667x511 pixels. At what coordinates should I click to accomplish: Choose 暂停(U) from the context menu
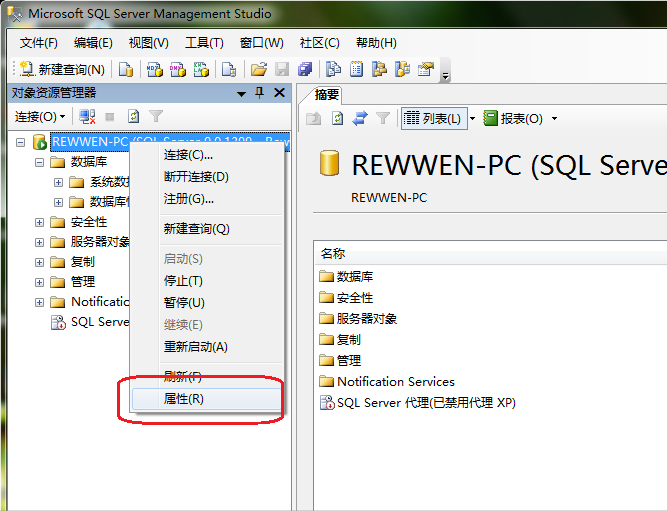coord(207,303)
